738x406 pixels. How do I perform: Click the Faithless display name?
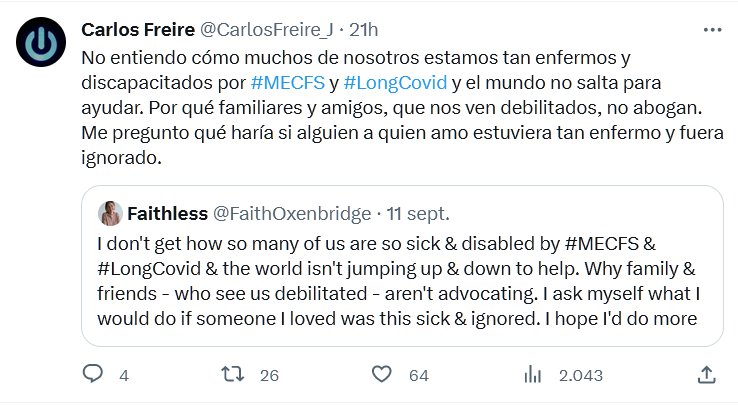click(166, 213)
